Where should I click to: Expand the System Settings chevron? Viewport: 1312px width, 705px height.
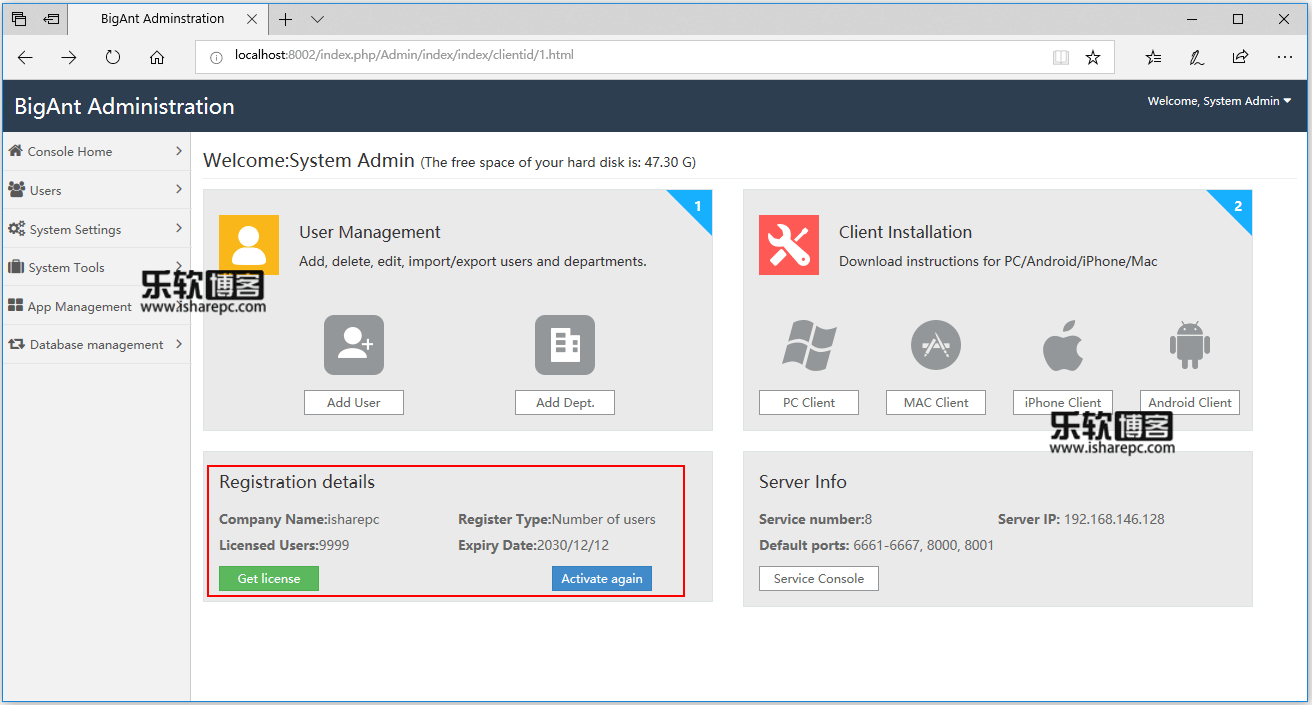[179, 228]
